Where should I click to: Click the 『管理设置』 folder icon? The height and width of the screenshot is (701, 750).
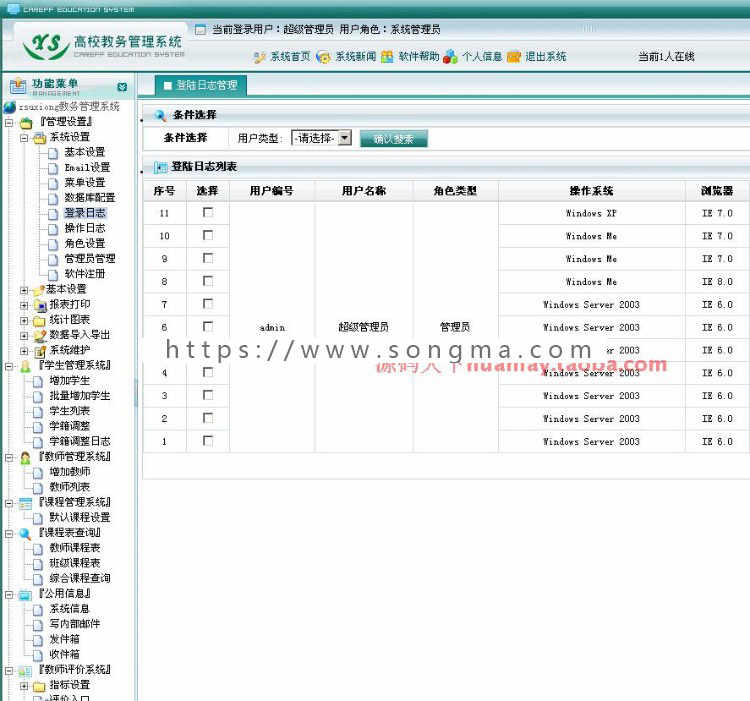tap(26, 123)
